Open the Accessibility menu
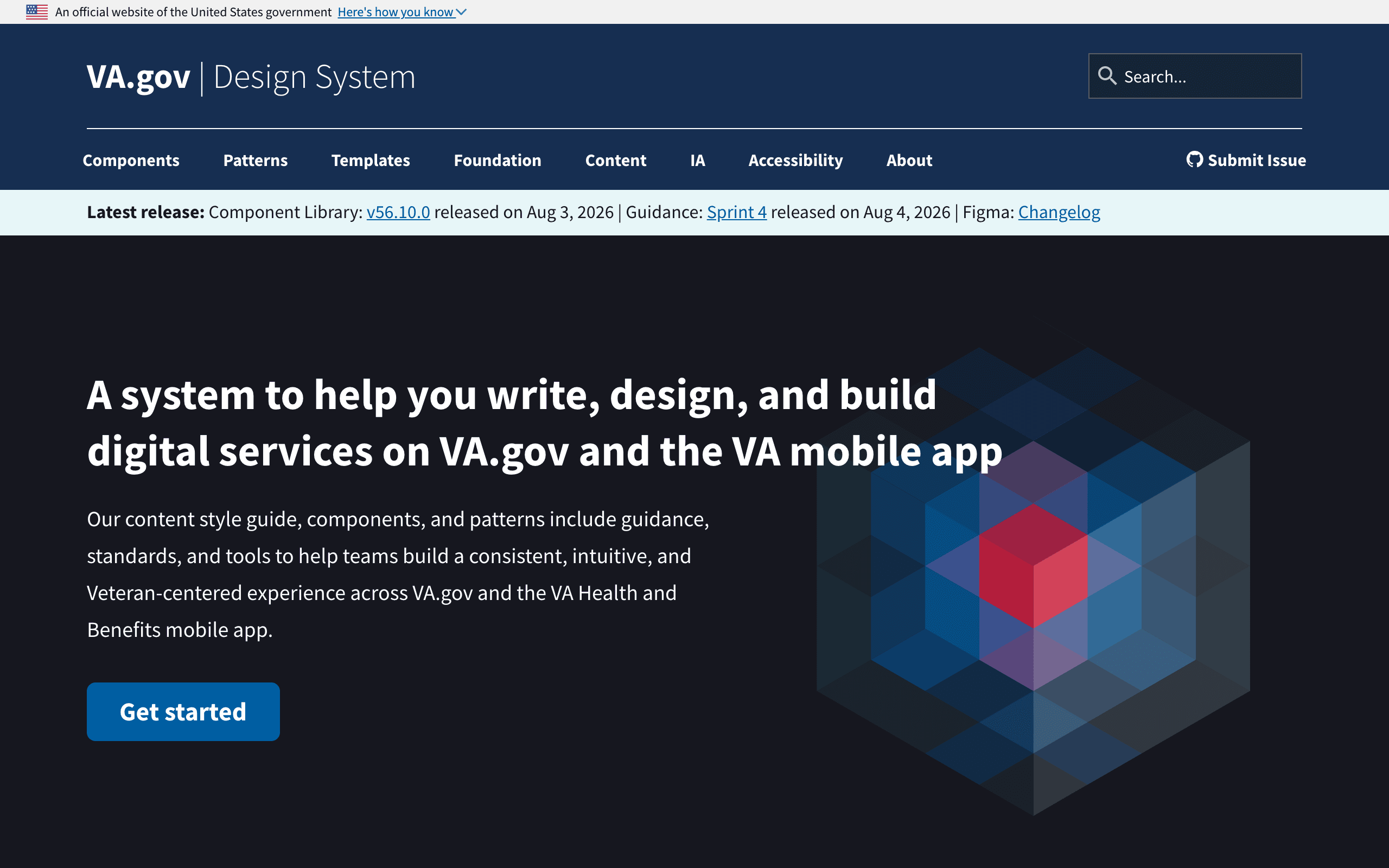 point(795,160)
